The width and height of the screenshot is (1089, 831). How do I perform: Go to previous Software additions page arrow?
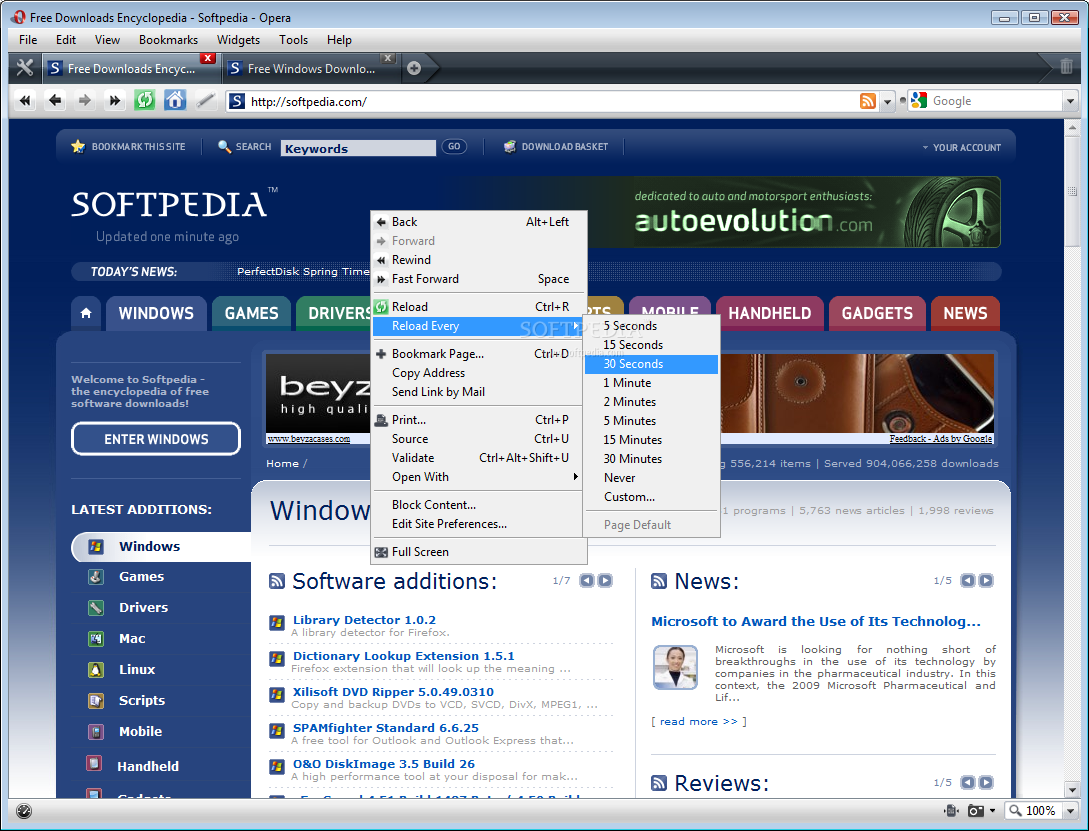[x=587, y=580]
